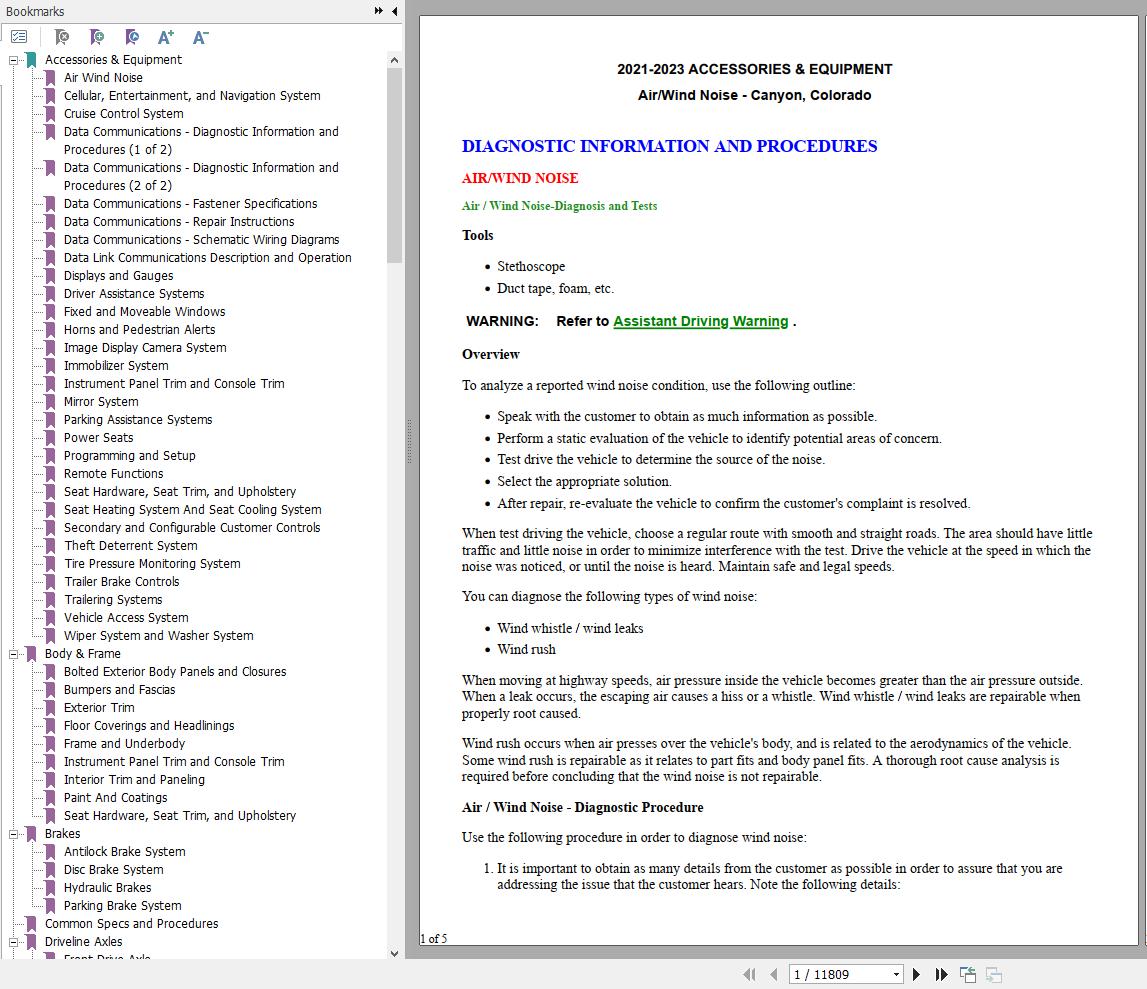Click the panel splitter grip handle
Viewport: 1147px width, 989px height.
coord(409,442)
